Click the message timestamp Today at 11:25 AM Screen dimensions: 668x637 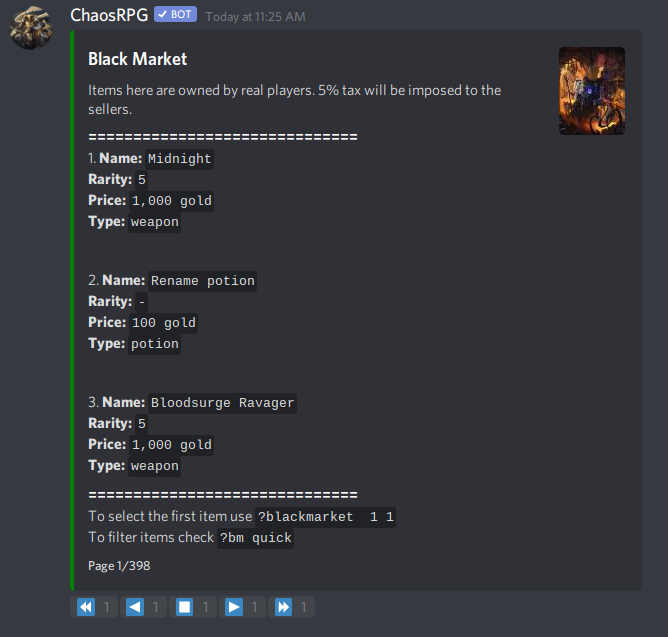point(255,17)
